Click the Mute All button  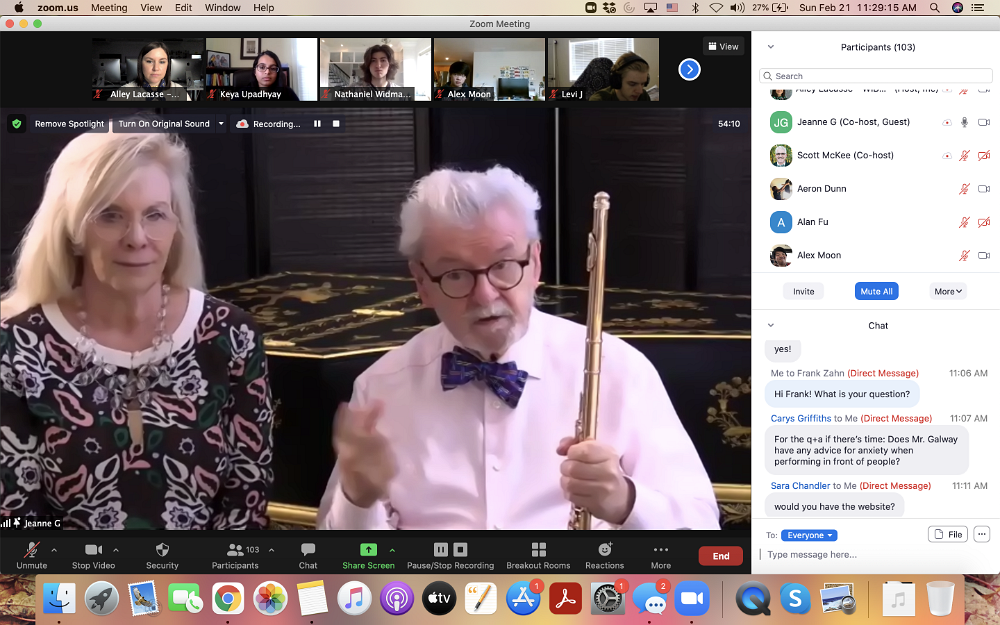[876, 291]
